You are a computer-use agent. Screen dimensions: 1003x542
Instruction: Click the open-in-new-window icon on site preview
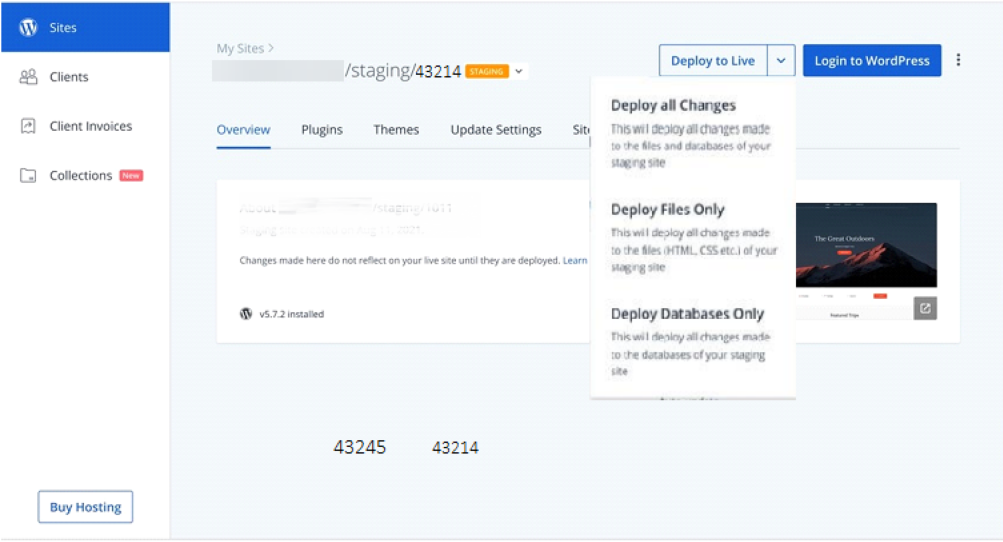point(925,309)
